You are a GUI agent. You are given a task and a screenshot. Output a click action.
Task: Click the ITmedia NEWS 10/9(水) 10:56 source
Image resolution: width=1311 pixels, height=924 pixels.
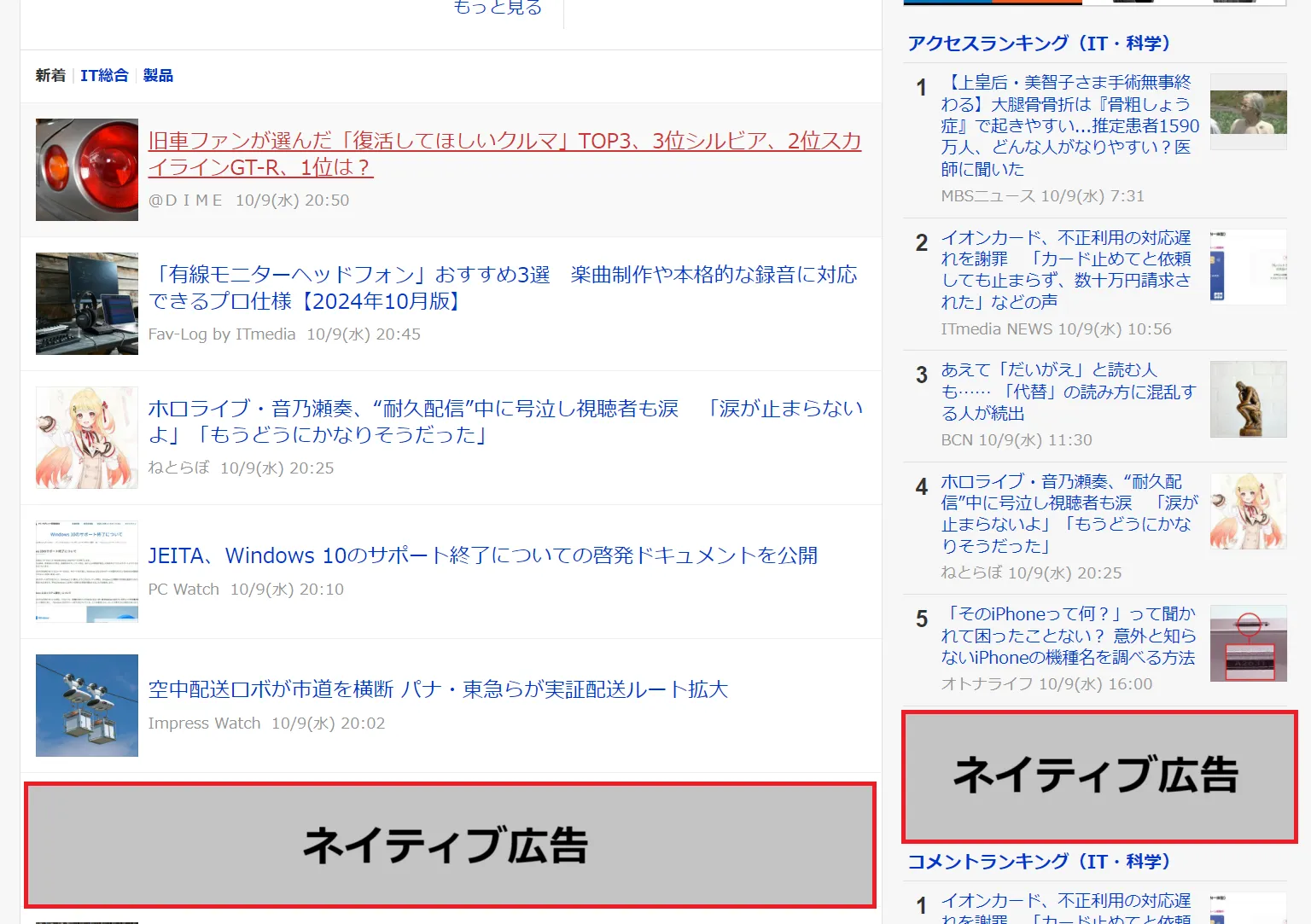pos(1056,329)
